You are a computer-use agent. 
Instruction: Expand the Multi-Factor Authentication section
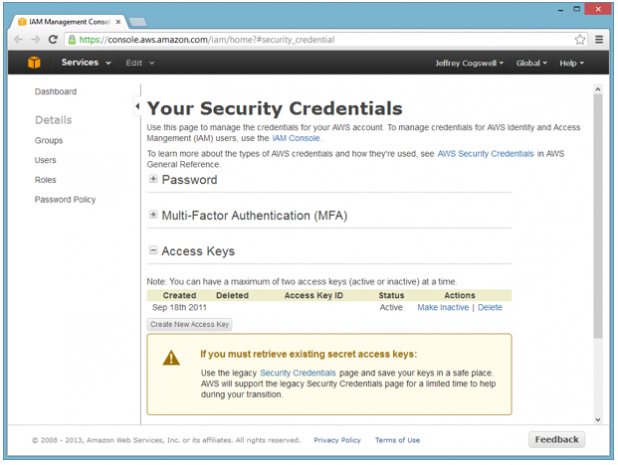pyautogui.click(x=153, y=215)
